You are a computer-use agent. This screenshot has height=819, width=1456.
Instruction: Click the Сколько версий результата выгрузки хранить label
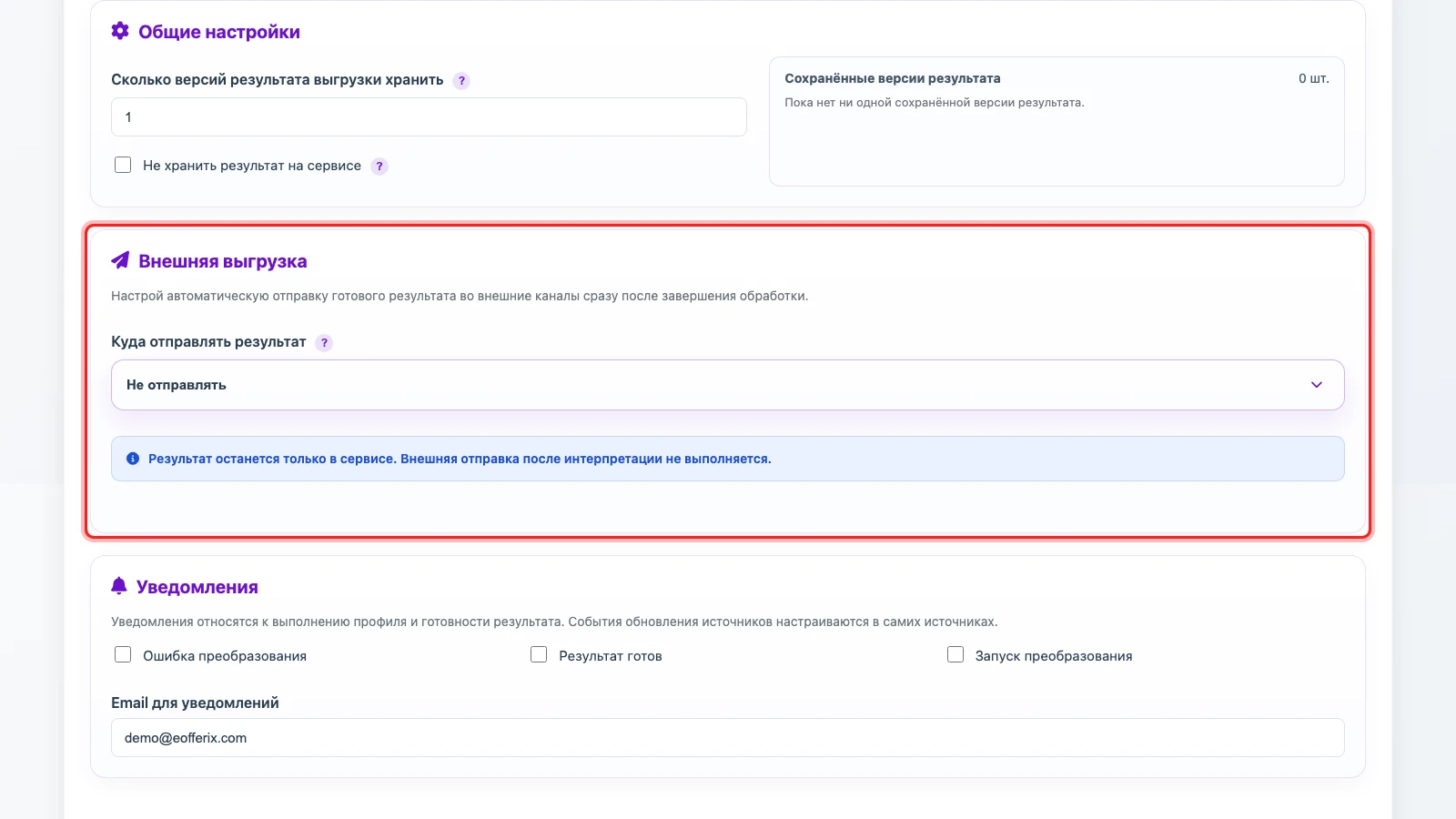pos(278,80)
